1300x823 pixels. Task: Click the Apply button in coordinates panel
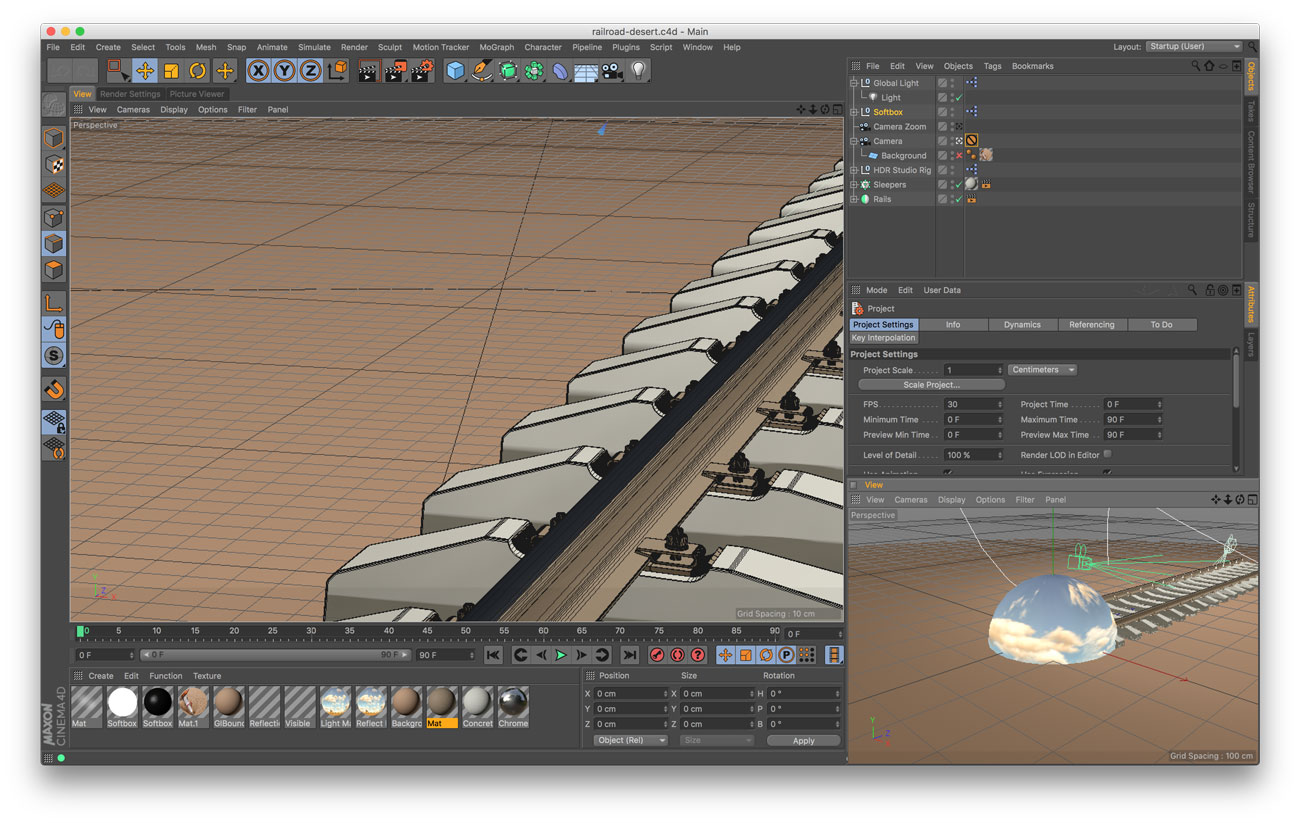tap(803, 741)
